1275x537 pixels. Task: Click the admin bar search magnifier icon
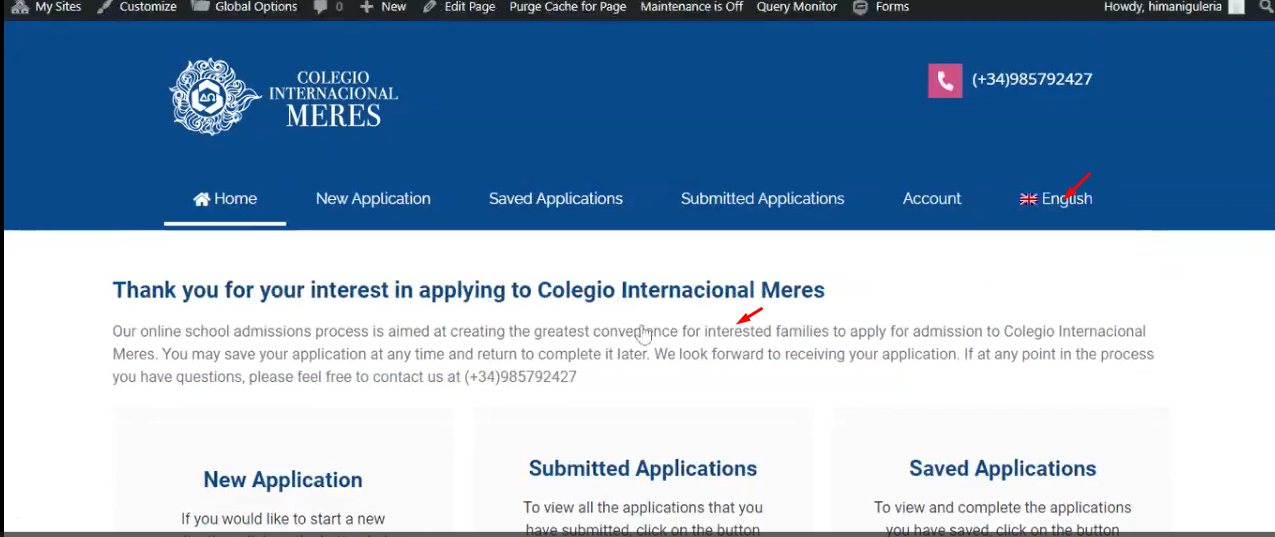coord(1266,7)
